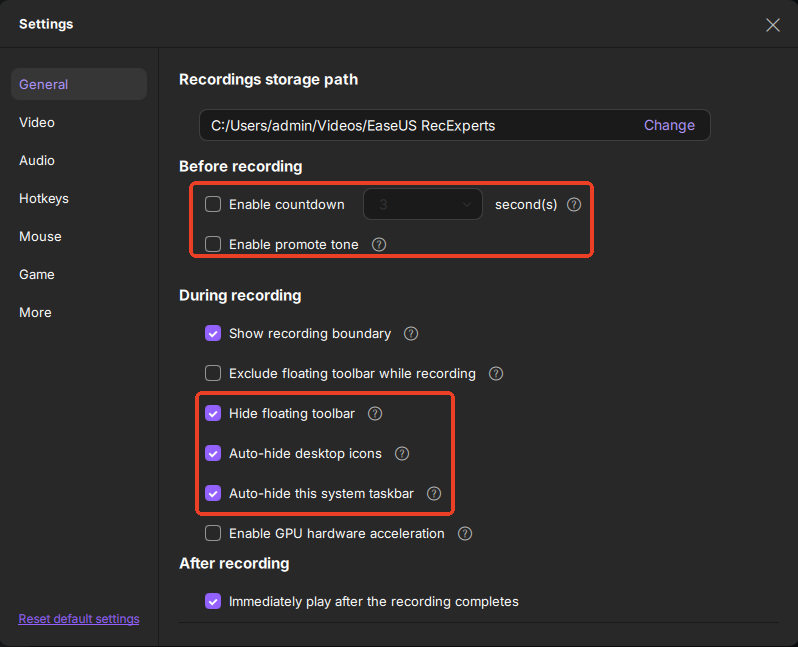The image size is (798, 647).
Task: Show help for GPU hardware acceleration
Action: click(x=465, y=533)
